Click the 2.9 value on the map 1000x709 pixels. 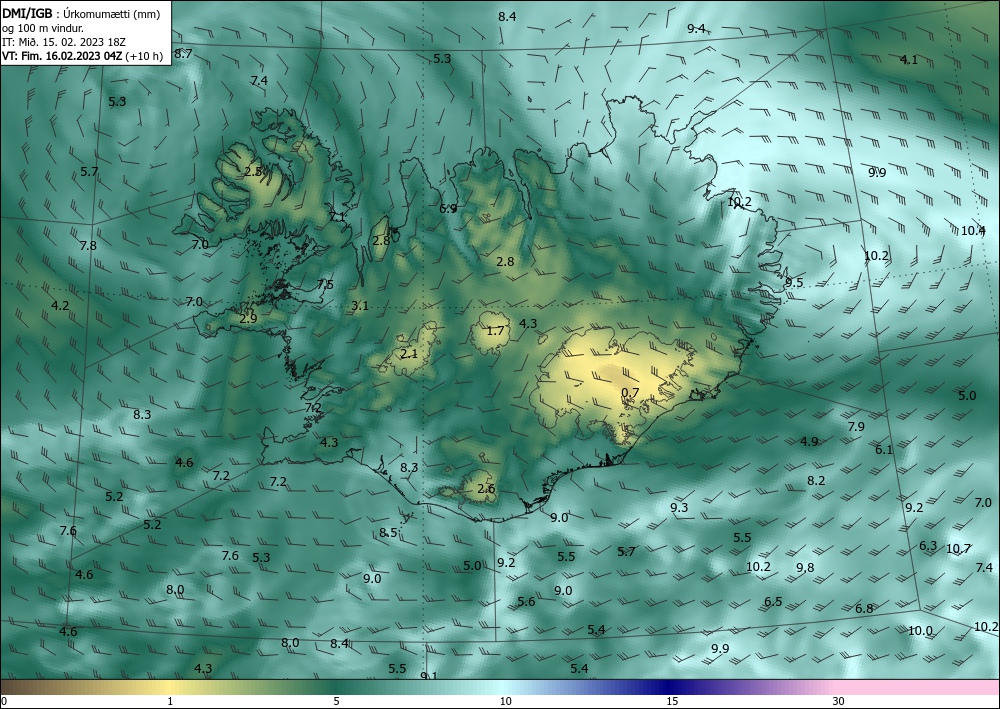pyautogui.click(x=248, y=318)
